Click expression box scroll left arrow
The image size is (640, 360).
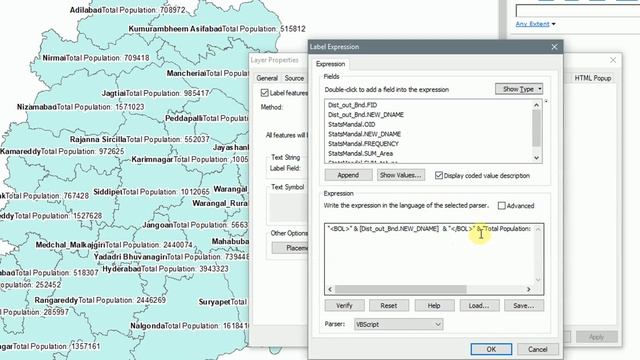pos(330,289)
